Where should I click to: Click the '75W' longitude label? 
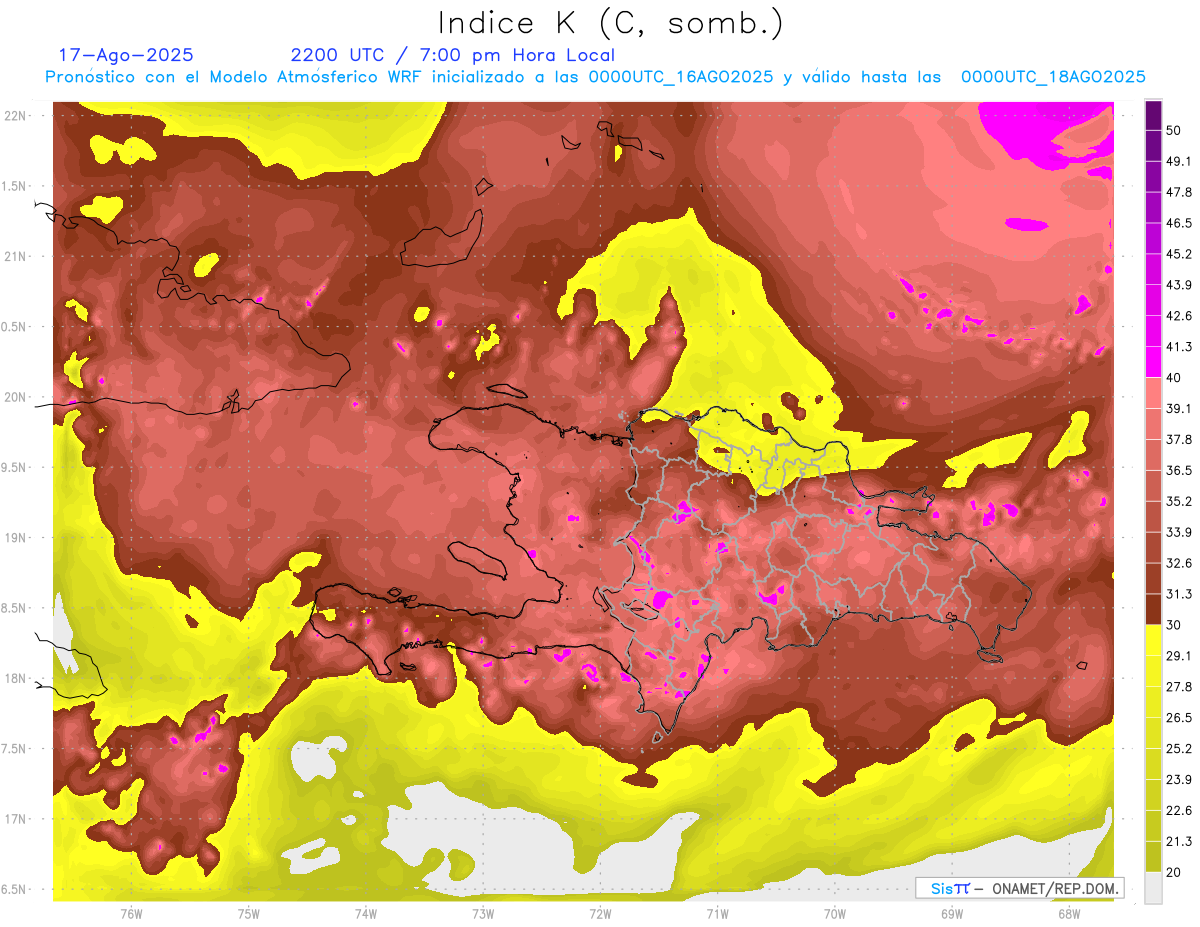click(249, 913)
